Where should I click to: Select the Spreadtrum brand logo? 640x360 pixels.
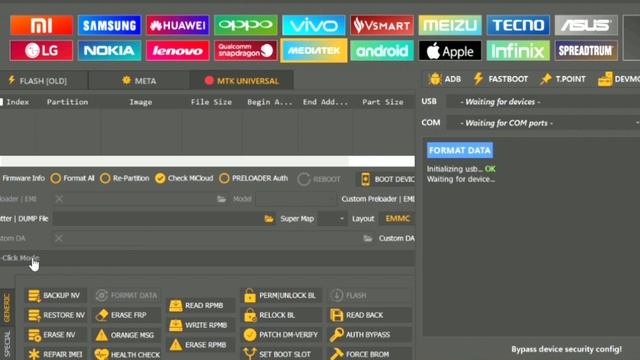(586, 51)
